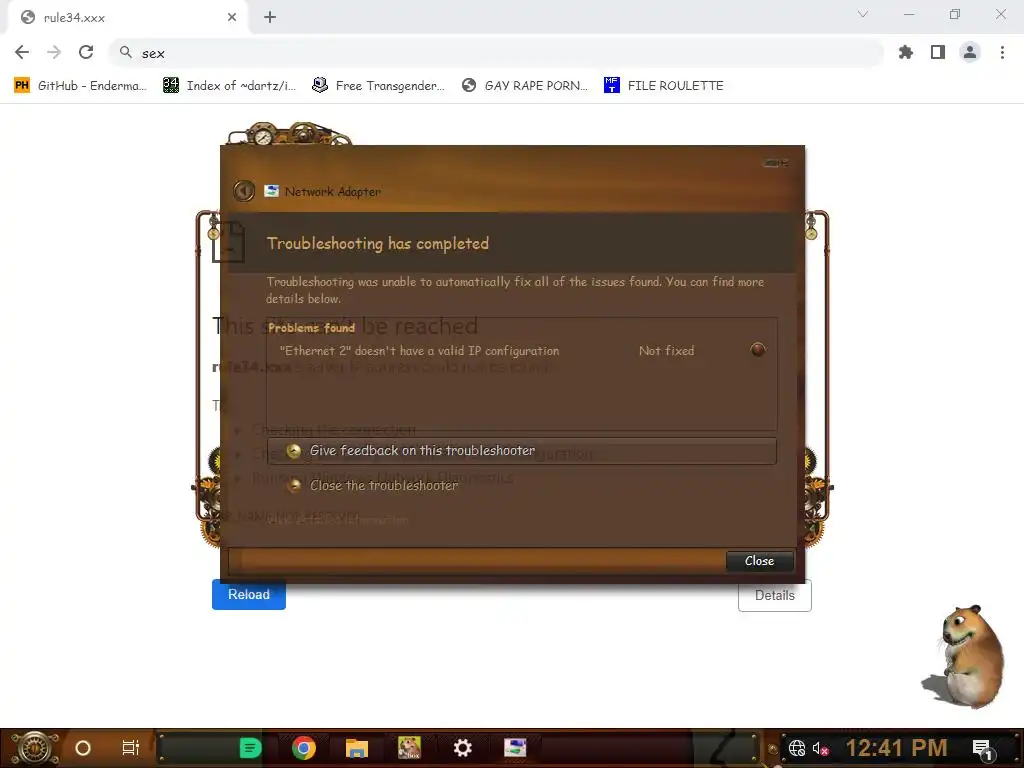Click the Not fixed status indicator icon

coord(758,349)
